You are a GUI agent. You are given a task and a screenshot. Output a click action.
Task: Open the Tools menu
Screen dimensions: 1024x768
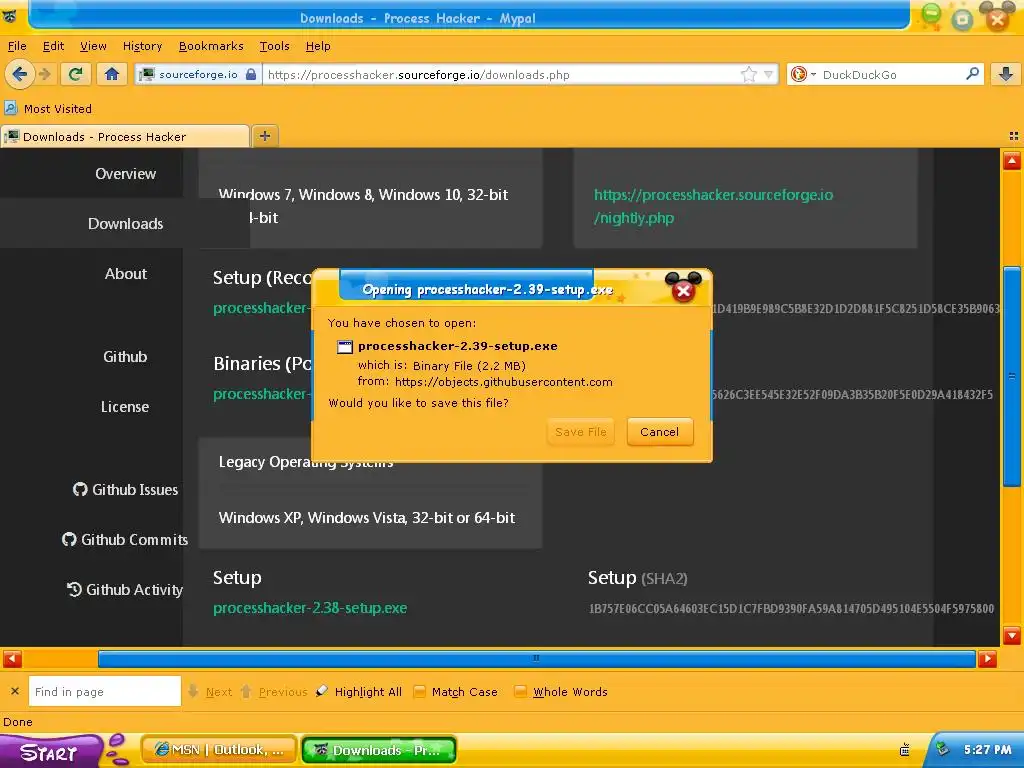click(x=274, y=46)
